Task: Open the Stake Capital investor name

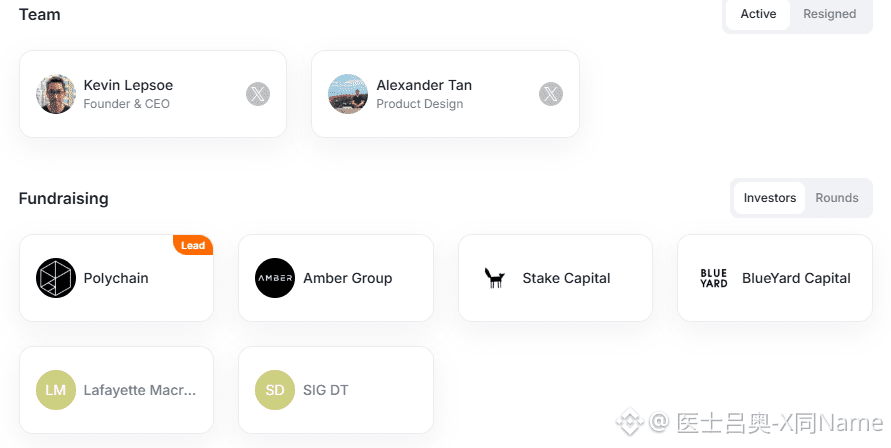Action: (566, 278)
